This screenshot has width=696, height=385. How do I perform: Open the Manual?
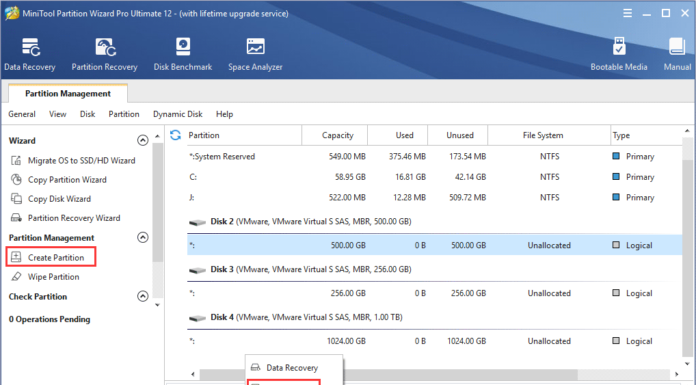point(677,54)
